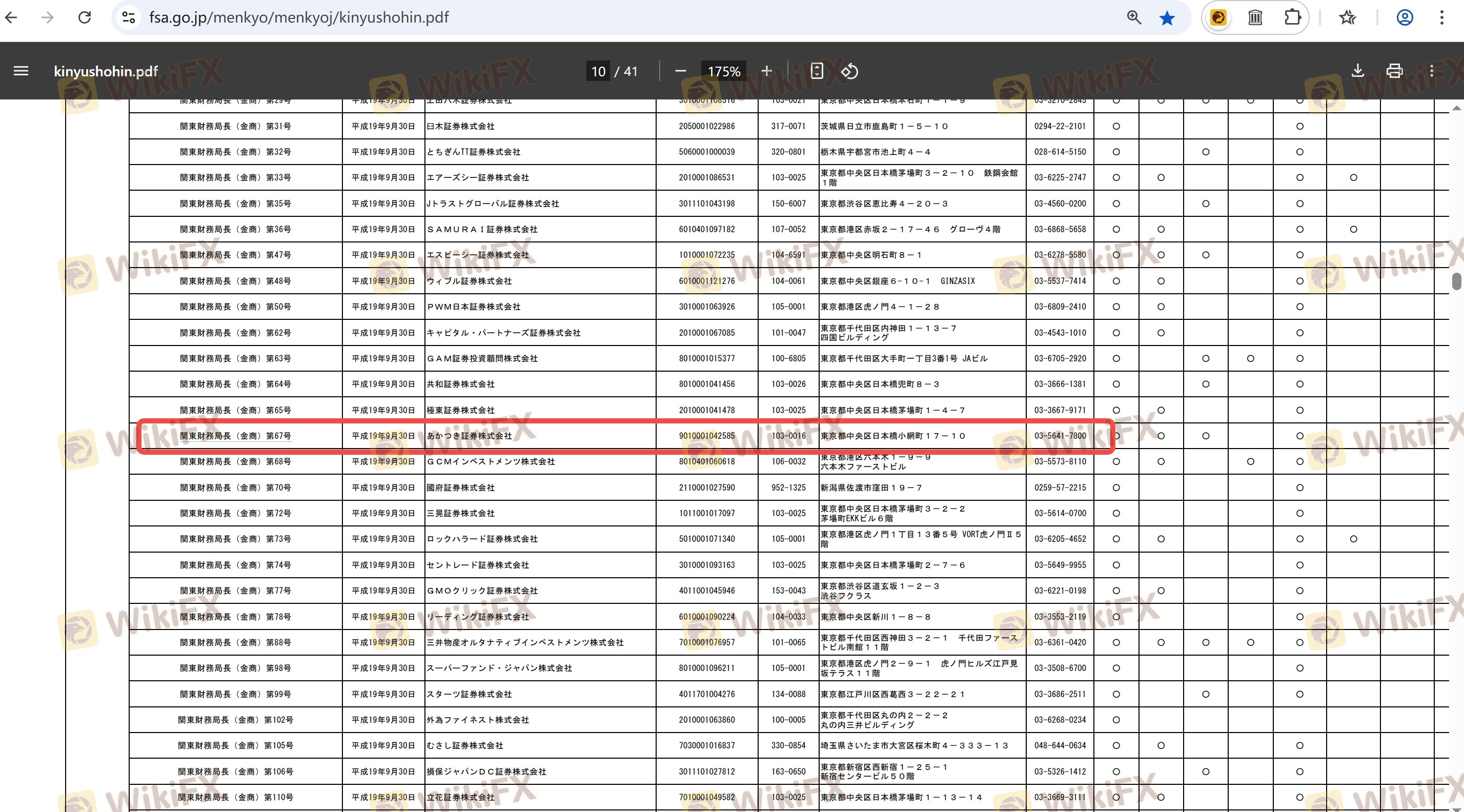This screenshot has height=812, width=1464.
Task: Open the gold WikiFX extension icon
Action: (1218, 18)
